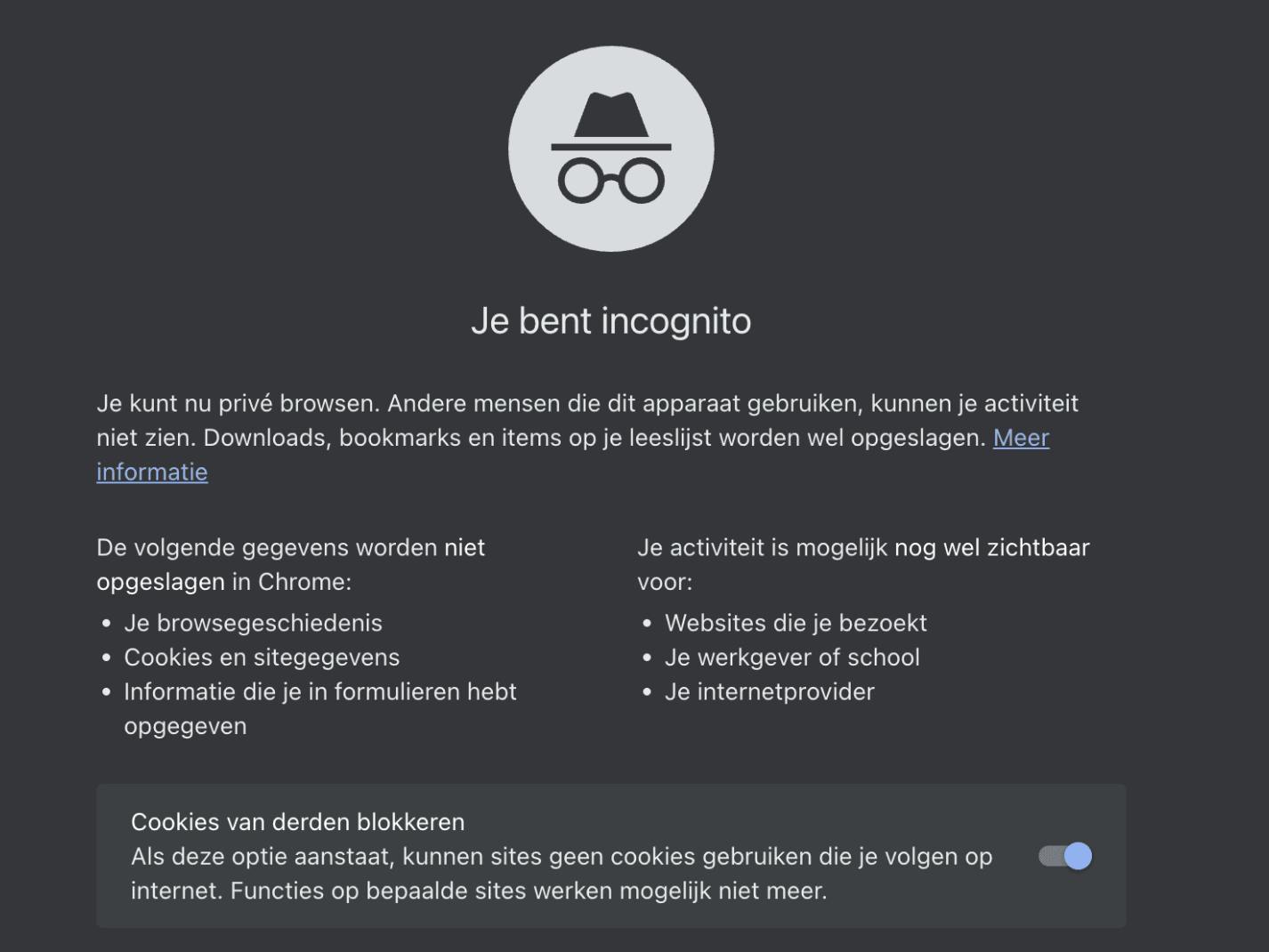Open the "Meer informatie" link
1269x952 pixels.
click(x=1021, y=438)
